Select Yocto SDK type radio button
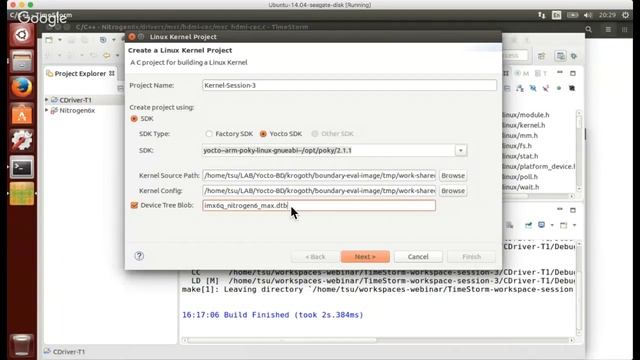This screenshot has width=640, height=360. coord(263,134)
